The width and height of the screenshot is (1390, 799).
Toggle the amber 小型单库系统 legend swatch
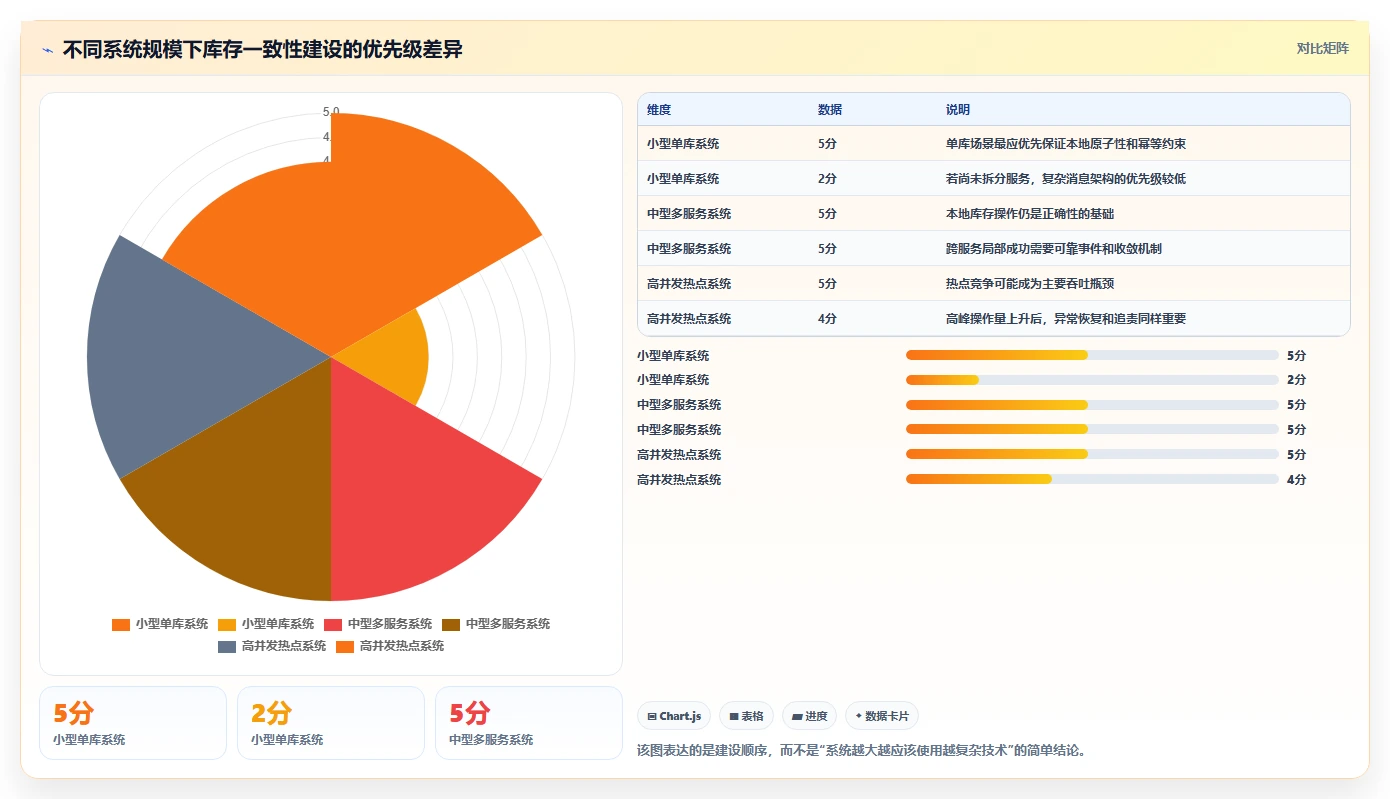pos(227,624)
